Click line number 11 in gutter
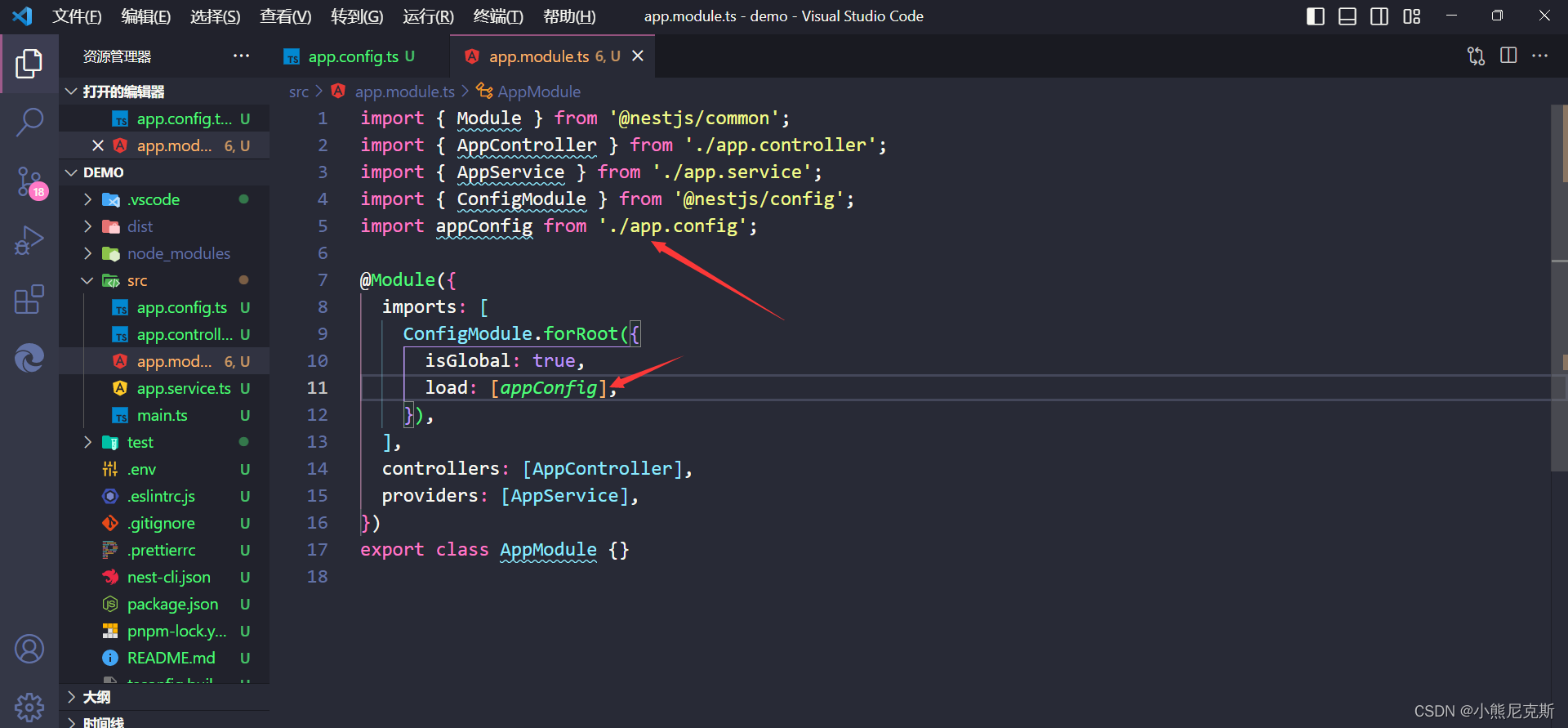1568x728 pixels. pyautogui.click(x=317, y=387)
